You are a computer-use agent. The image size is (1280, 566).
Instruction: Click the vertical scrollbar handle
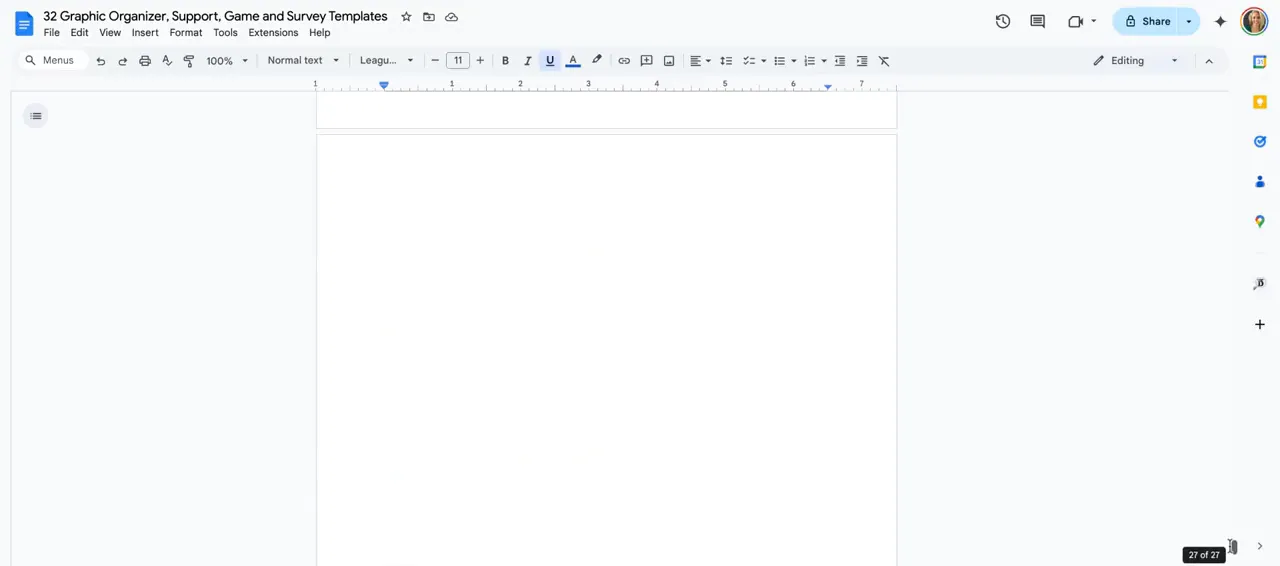1233,547
